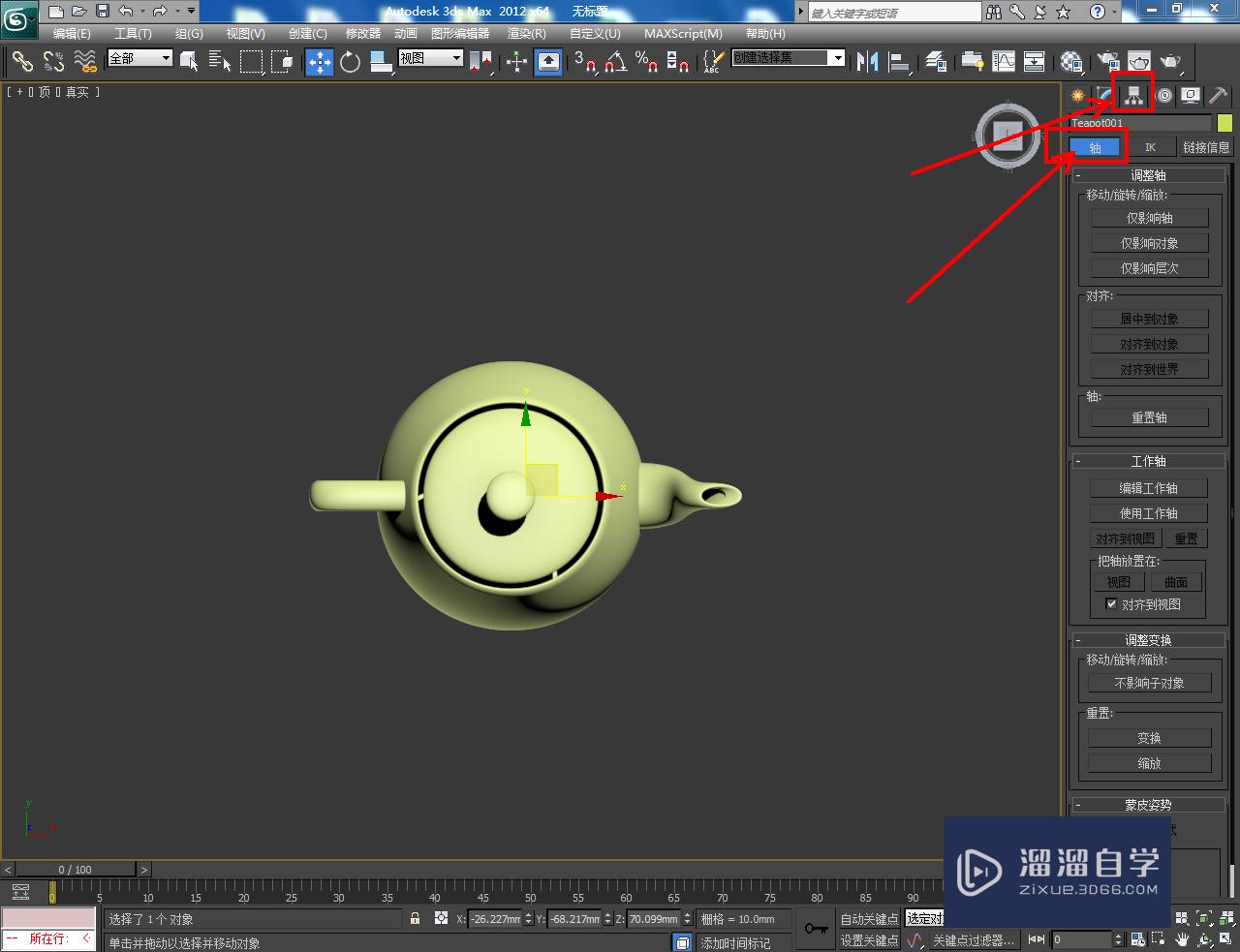1240x952 pixels.
Task: Activate the Select and Rotate tool
Action: pyautogui.click(x=351, y=62)
